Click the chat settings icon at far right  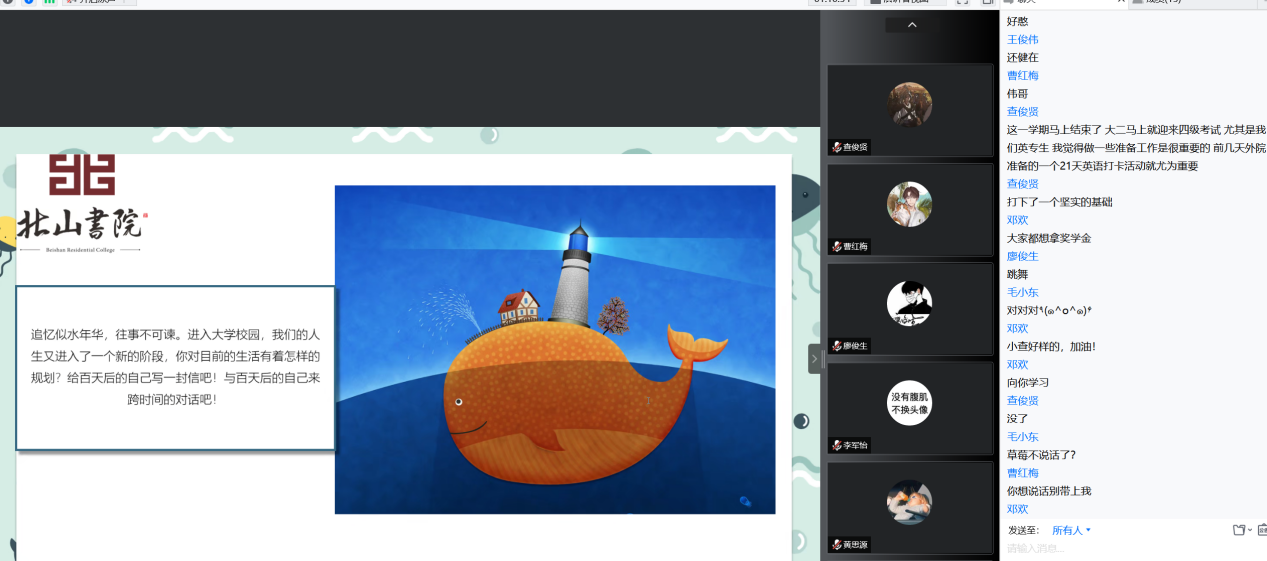coord(1261,530)
